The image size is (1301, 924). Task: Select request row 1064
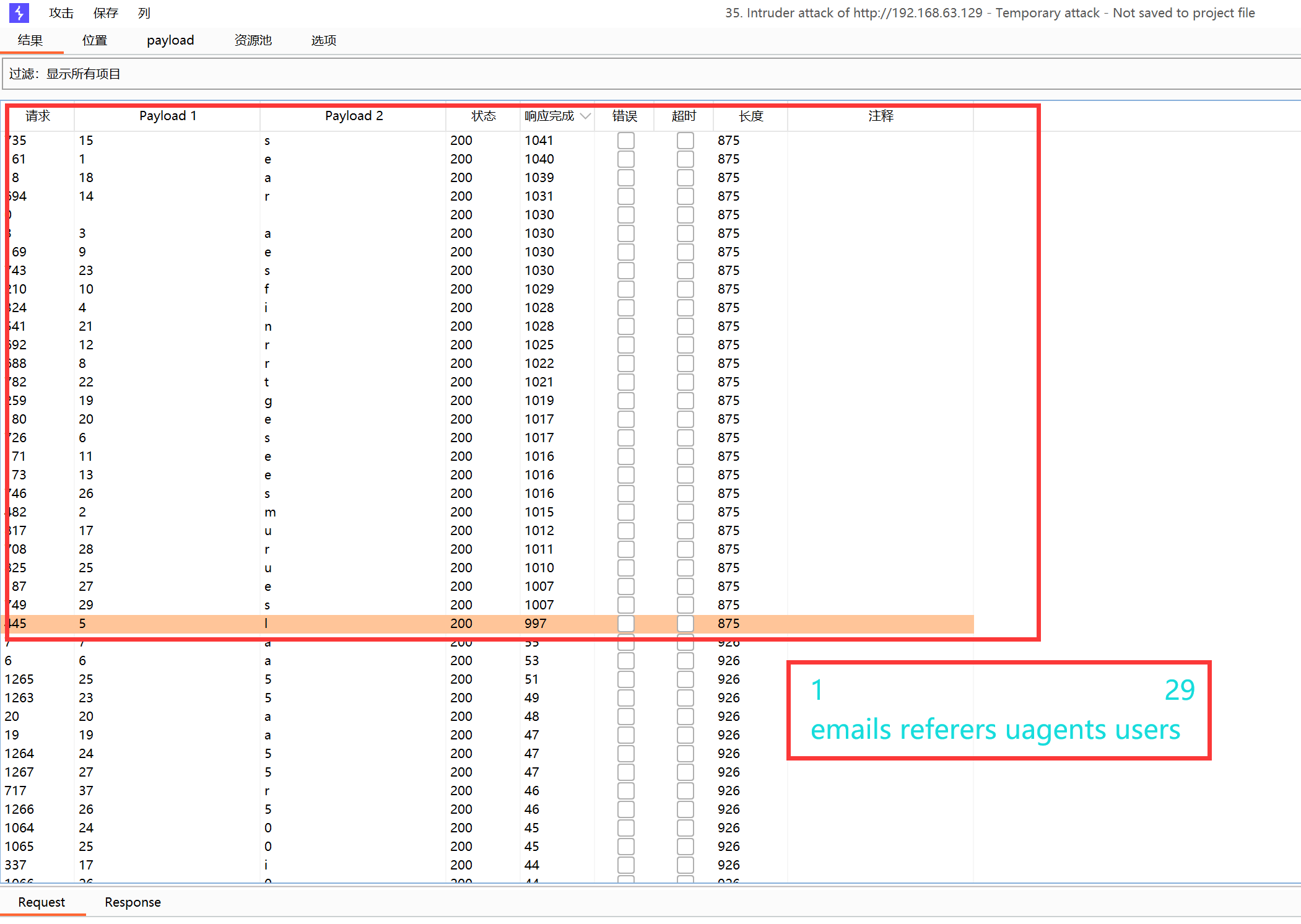[x=488, y=828]
